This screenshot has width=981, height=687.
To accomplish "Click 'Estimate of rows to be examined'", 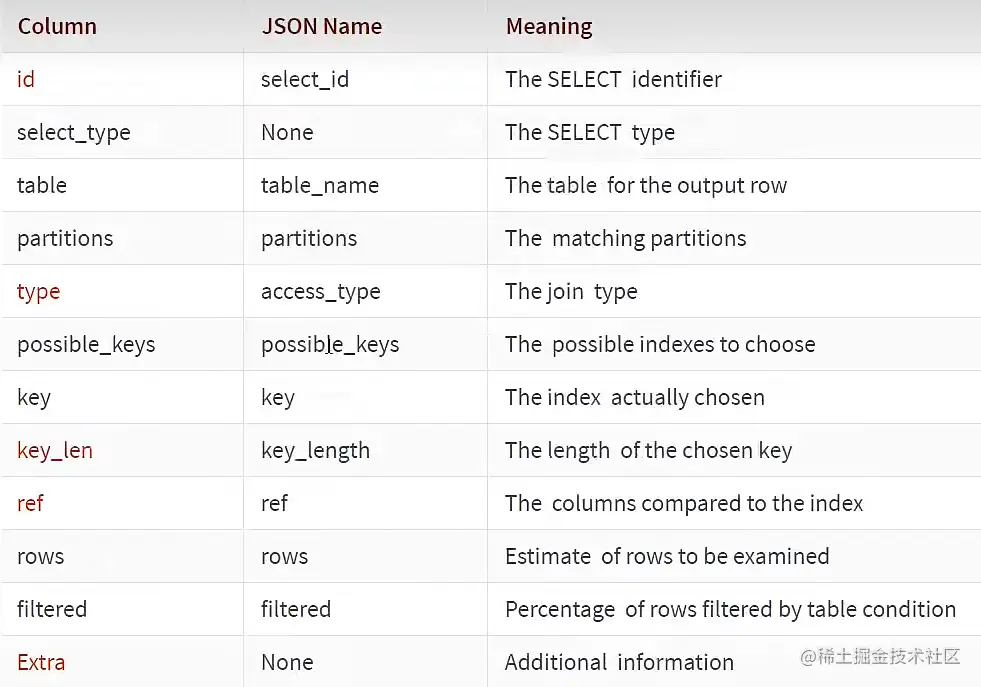I will (666, 556).
